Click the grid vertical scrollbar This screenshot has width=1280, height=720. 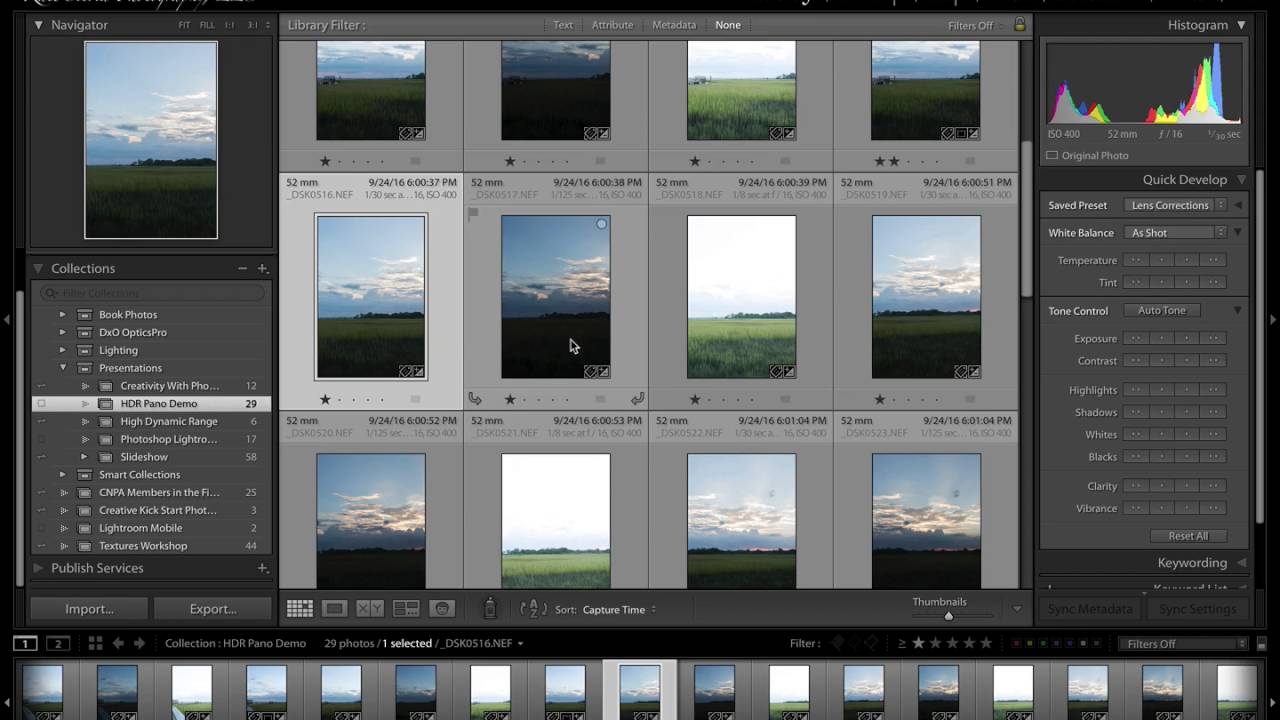[x=1026, y=217]
